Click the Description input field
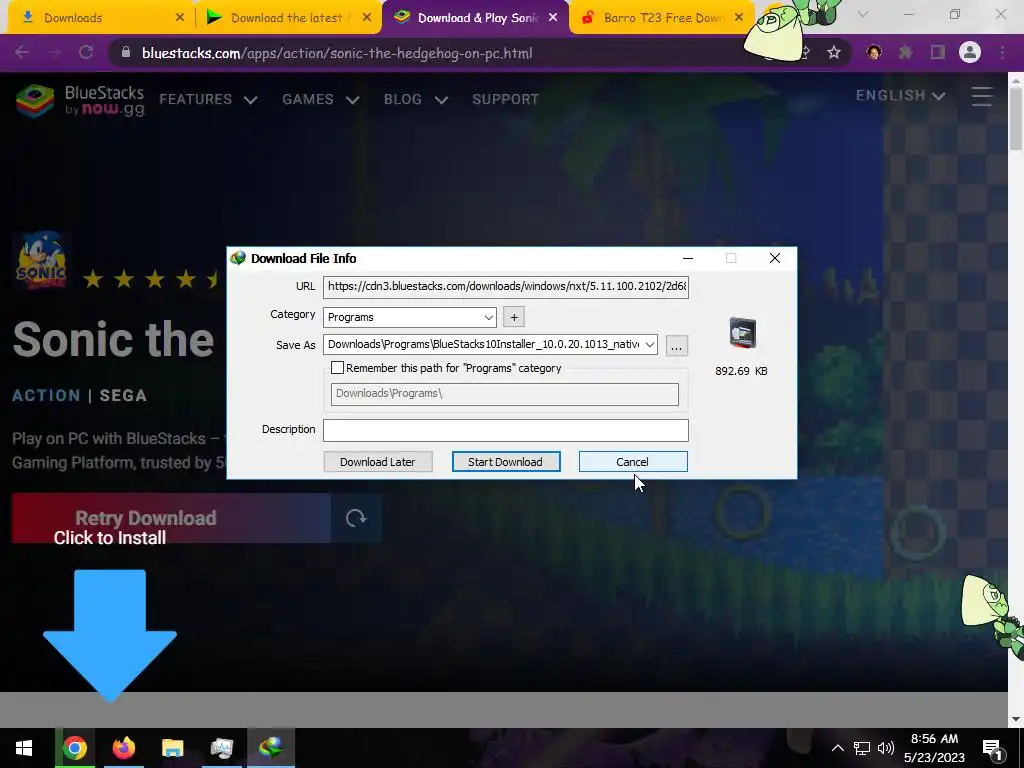 tap(505, 430)
